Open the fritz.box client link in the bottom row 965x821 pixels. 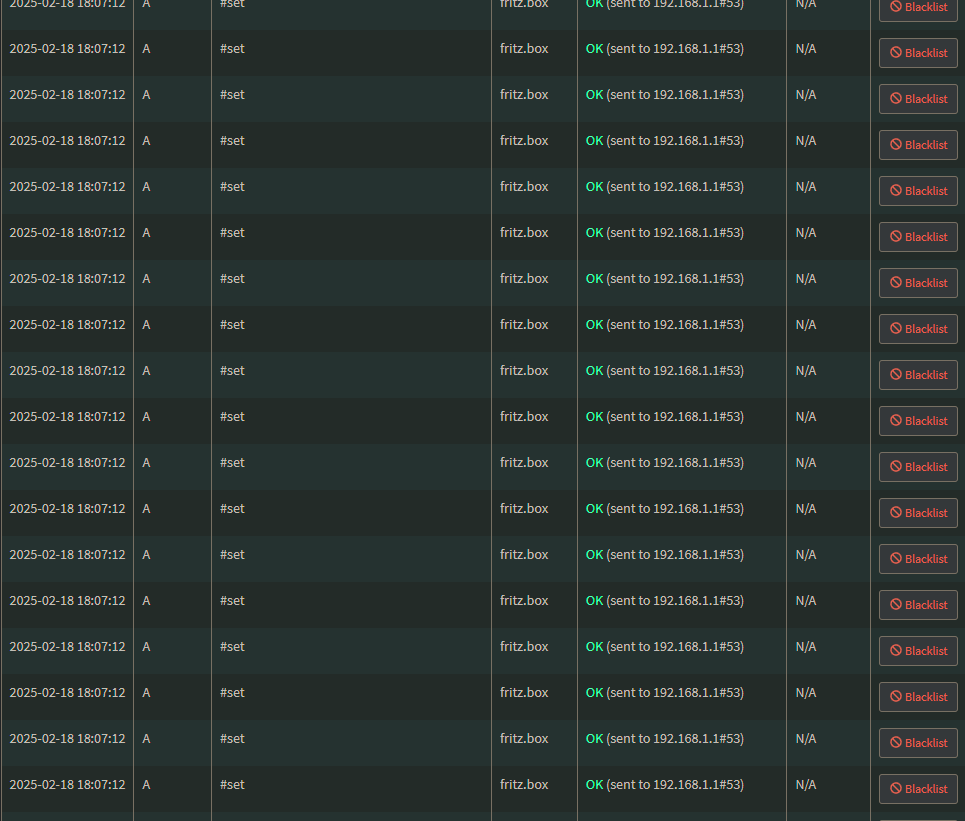point(524,785)
